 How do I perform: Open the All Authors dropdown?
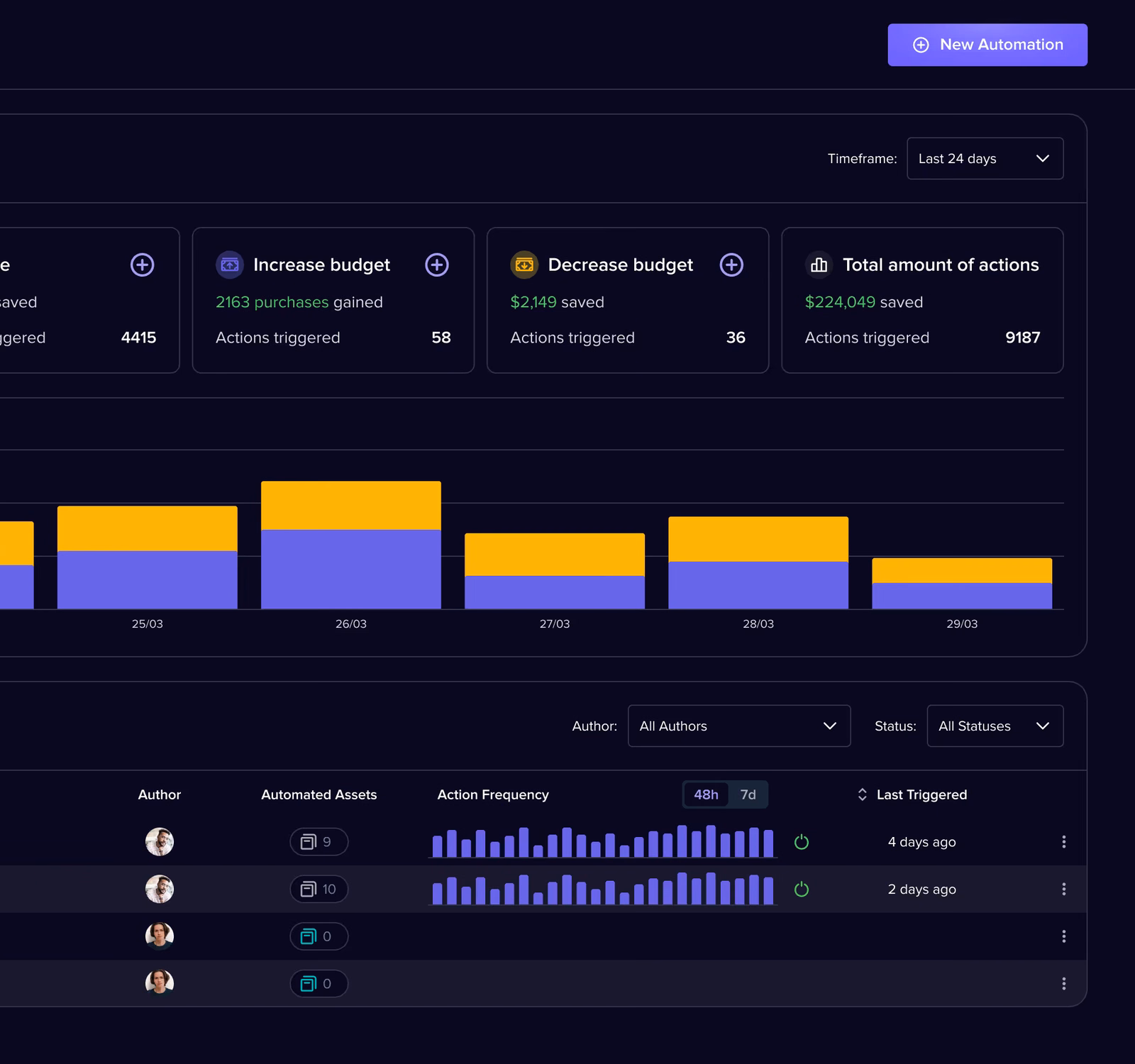pos(739,726)
